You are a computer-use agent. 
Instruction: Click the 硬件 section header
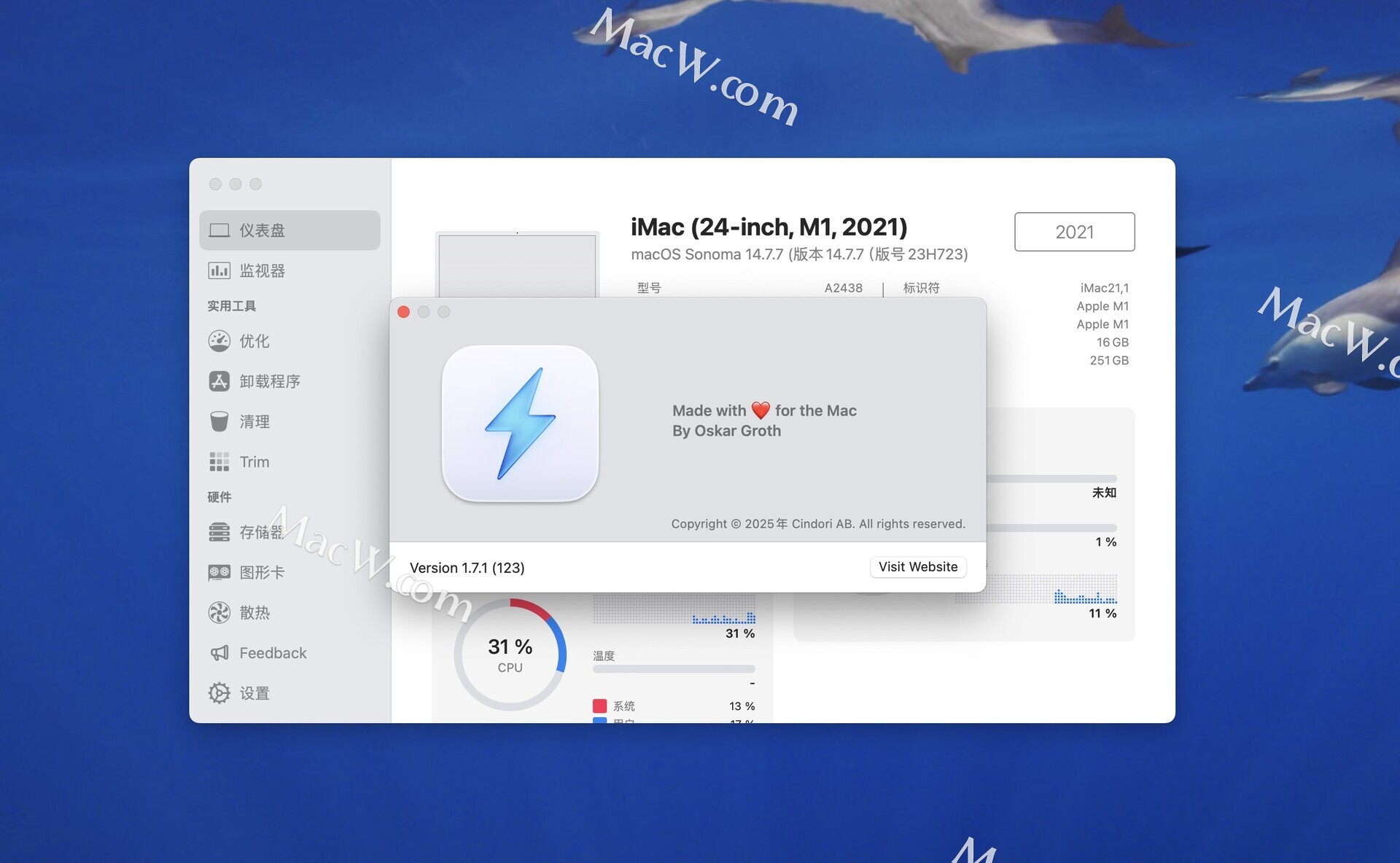[x=219, y=497]
